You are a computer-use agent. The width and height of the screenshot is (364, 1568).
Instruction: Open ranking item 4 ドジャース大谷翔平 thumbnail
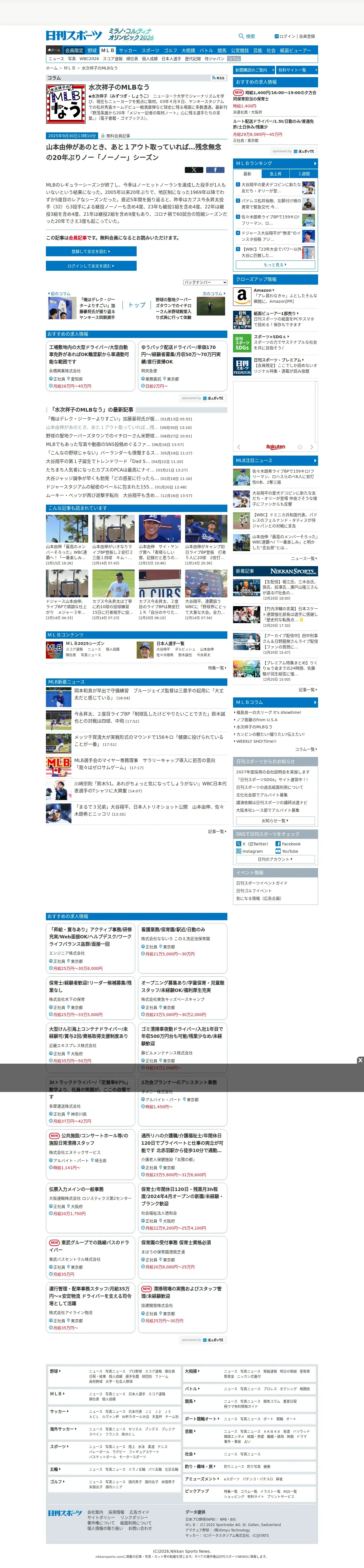[x=309, y=236]
